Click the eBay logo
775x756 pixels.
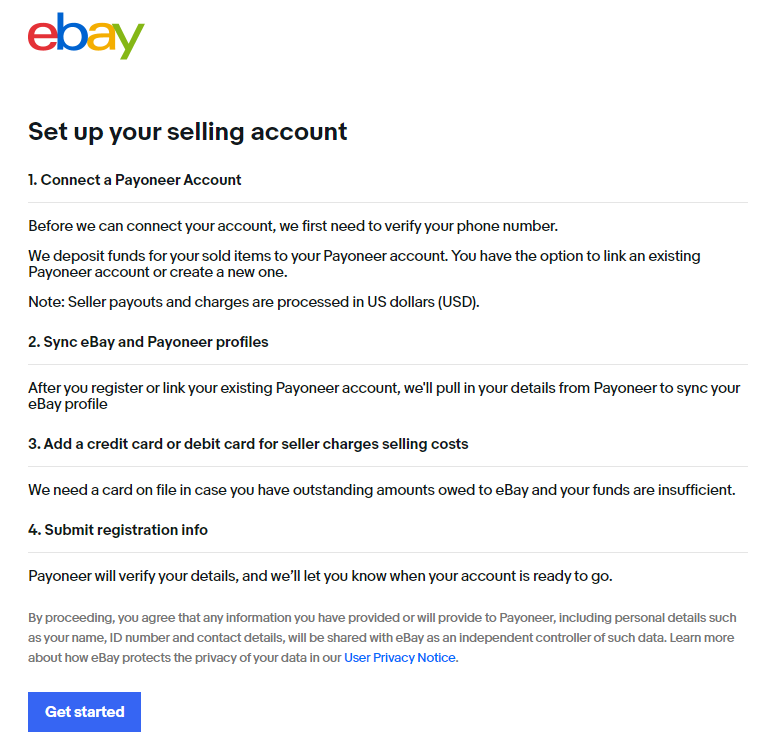click(86, 36)
